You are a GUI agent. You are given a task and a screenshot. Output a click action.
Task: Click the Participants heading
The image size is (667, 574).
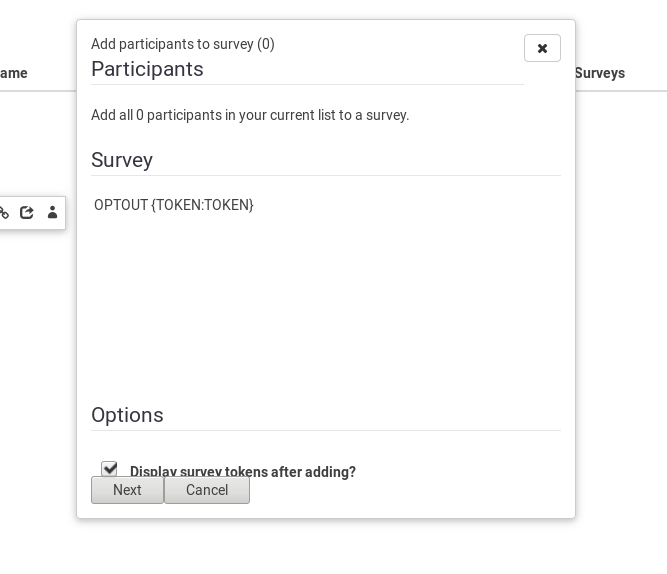147,69
